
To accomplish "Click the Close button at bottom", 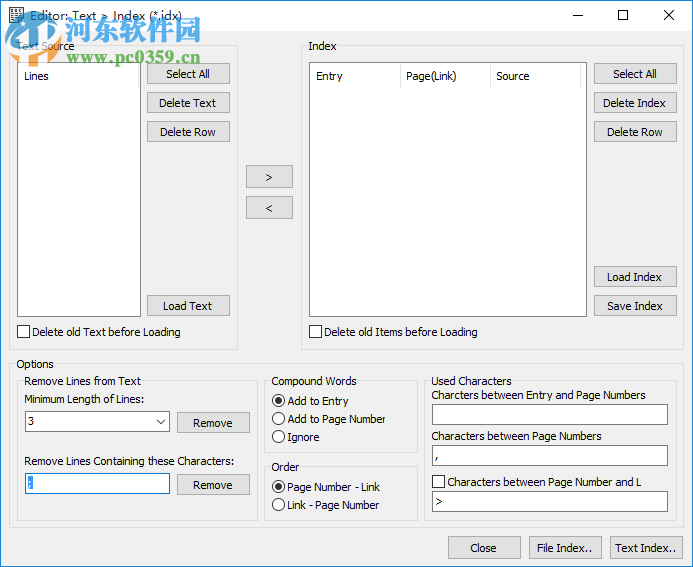I will tap(484, 548).
